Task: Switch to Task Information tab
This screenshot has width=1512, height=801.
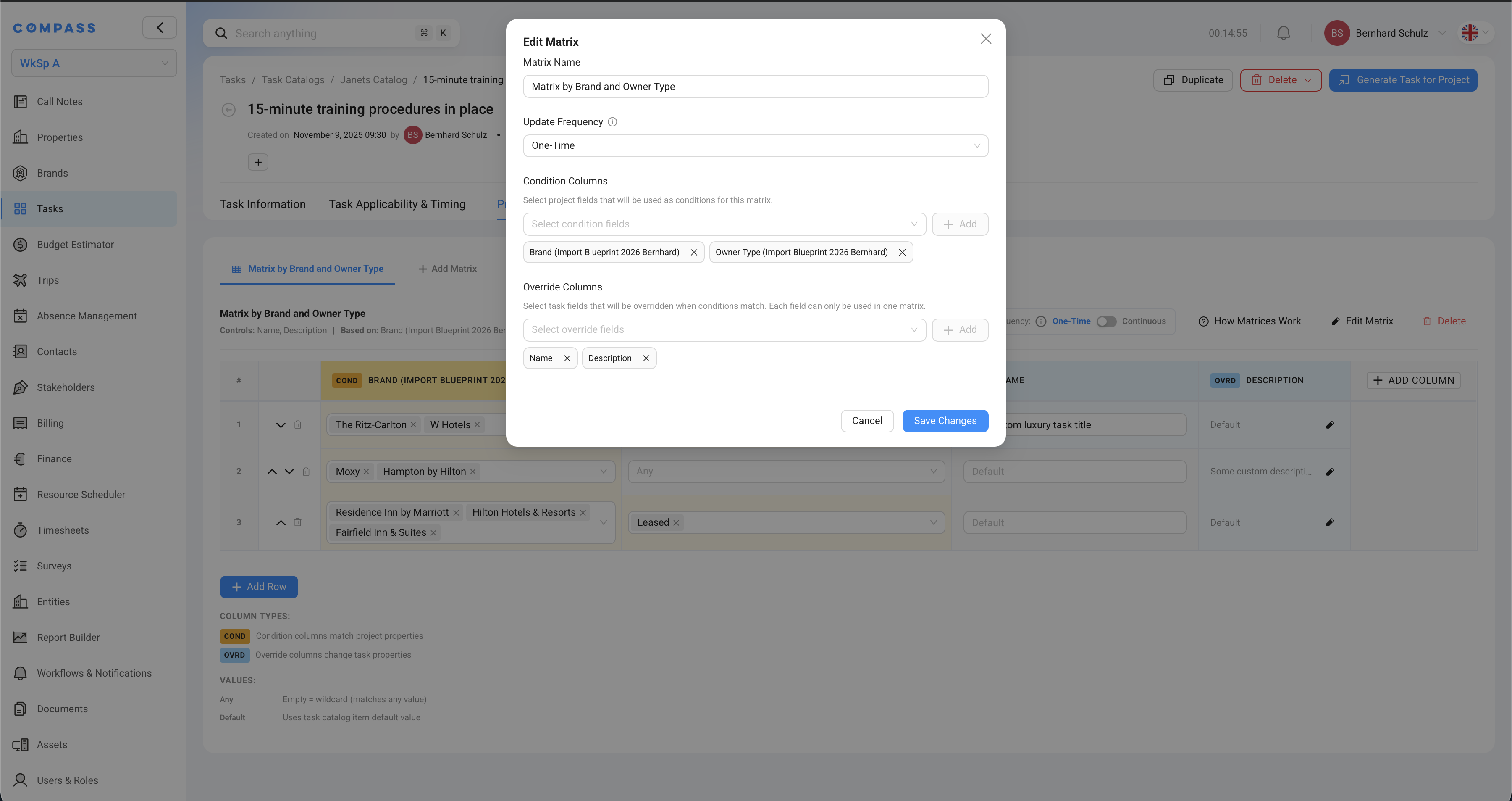Action: 262,204
